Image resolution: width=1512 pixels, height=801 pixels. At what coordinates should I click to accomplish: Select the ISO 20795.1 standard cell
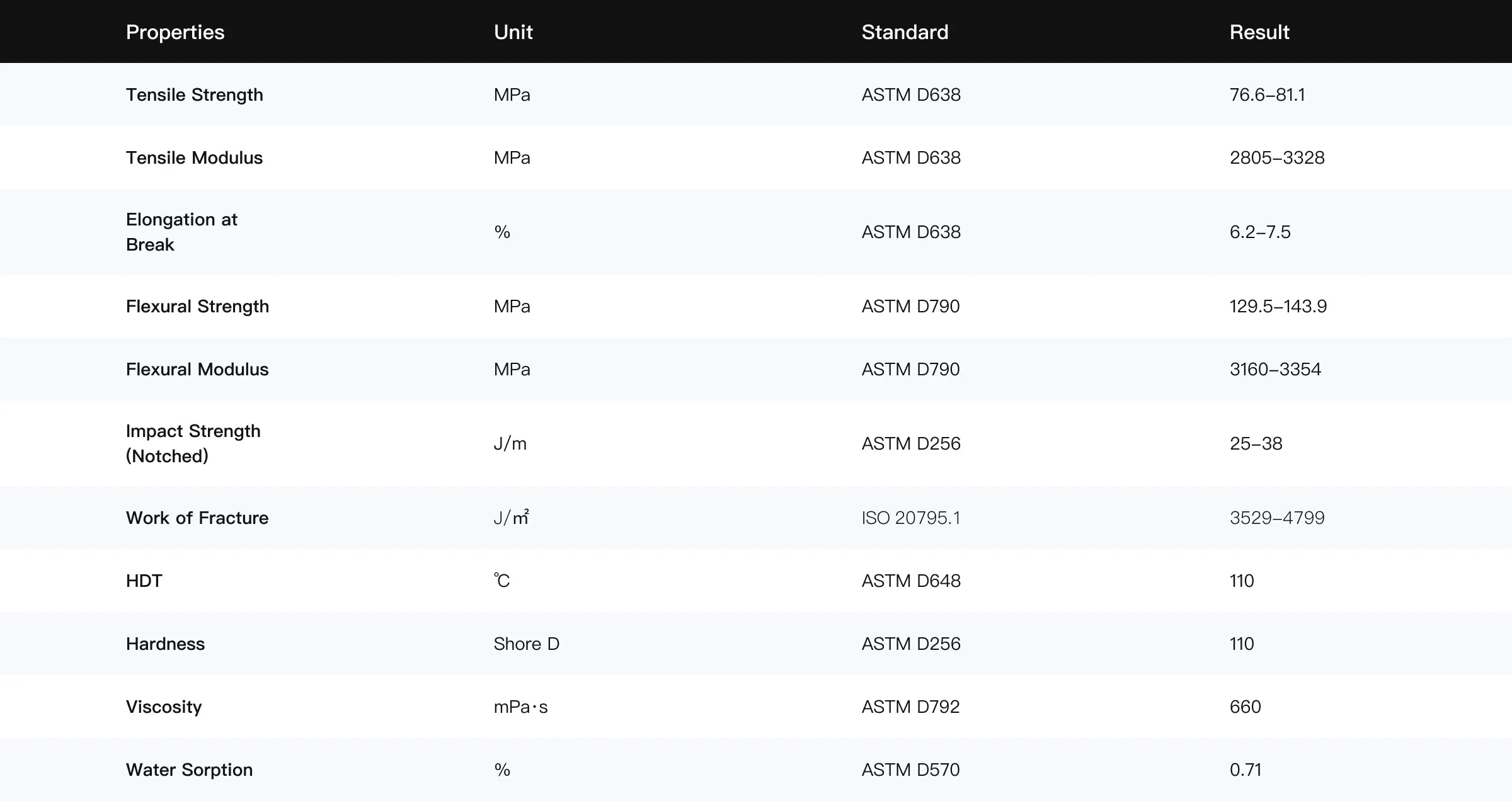pos(911,518)
